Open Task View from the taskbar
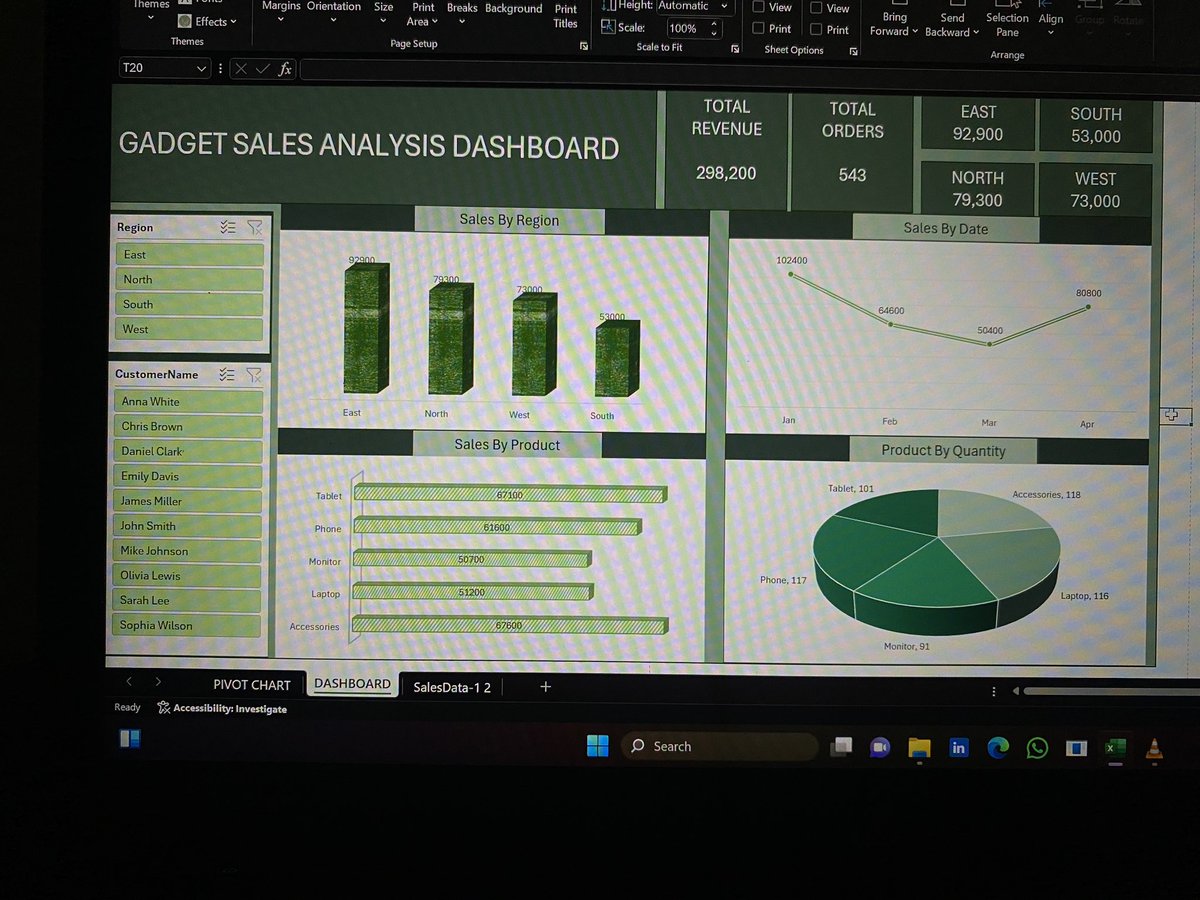Viewport: 1200px width, 900px height. coord(841,747)
